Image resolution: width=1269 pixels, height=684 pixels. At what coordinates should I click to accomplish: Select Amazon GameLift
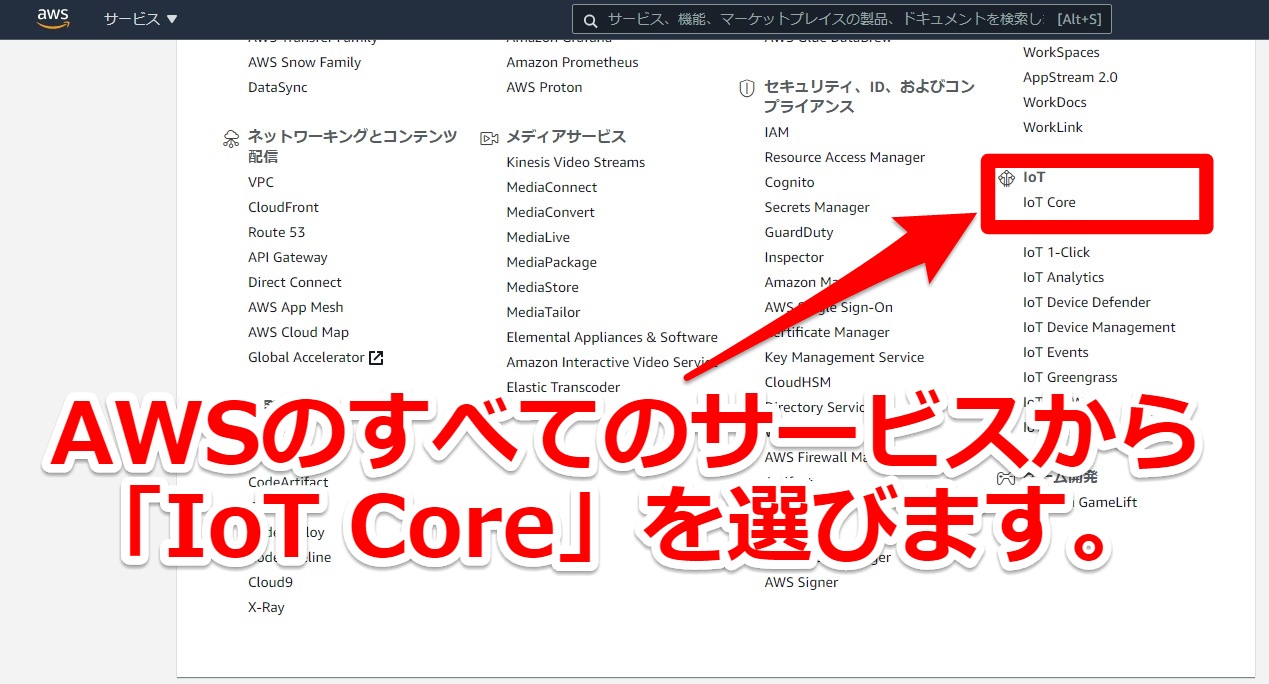[x=1105, y=502]
